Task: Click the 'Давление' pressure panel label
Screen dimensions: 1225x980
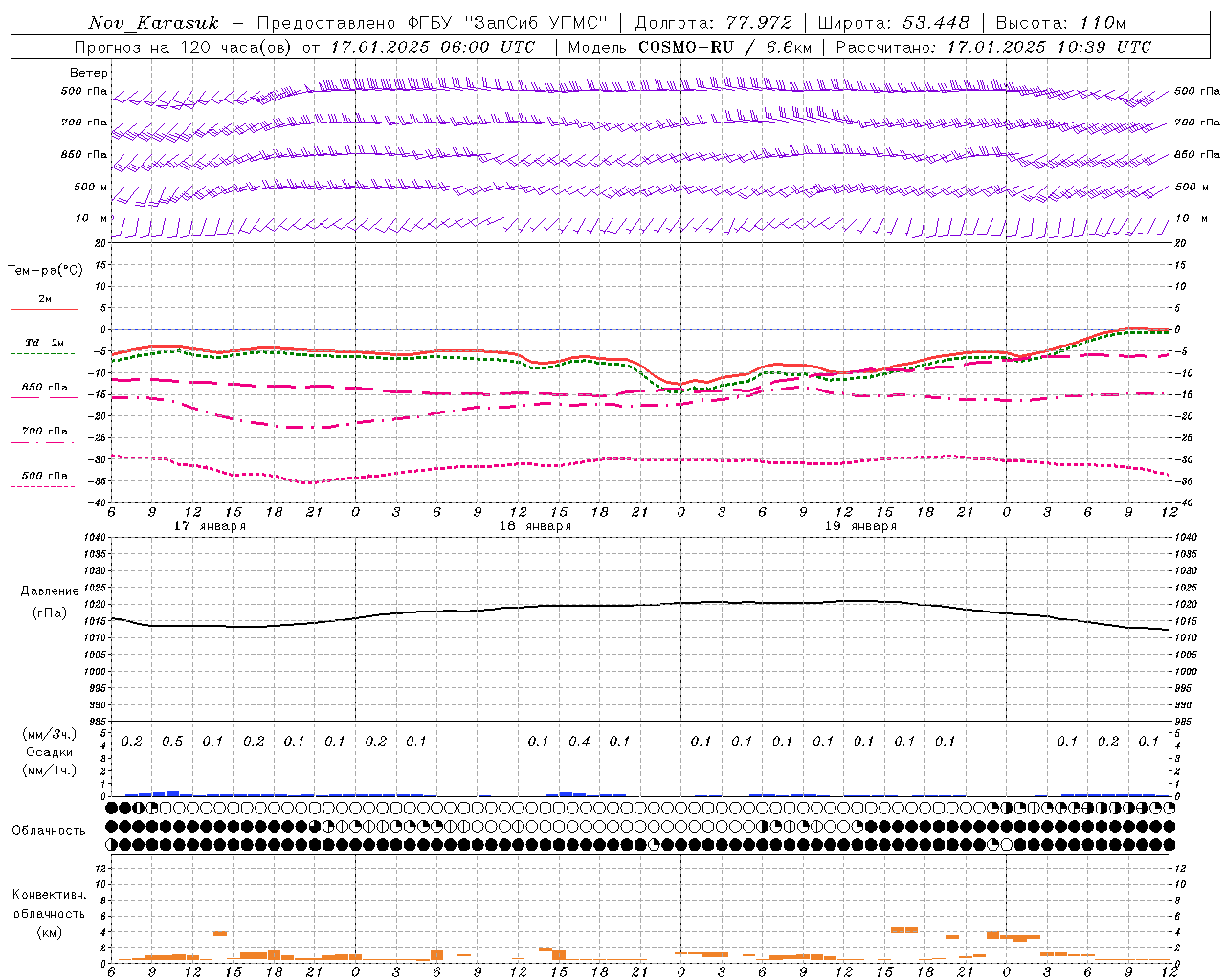Action: tap(50, 591)
